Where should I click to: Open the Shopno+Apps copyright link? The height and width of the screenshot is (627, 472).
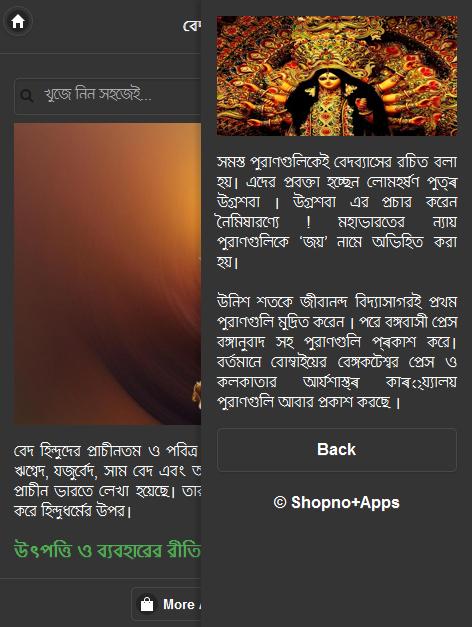click(337, 502)
